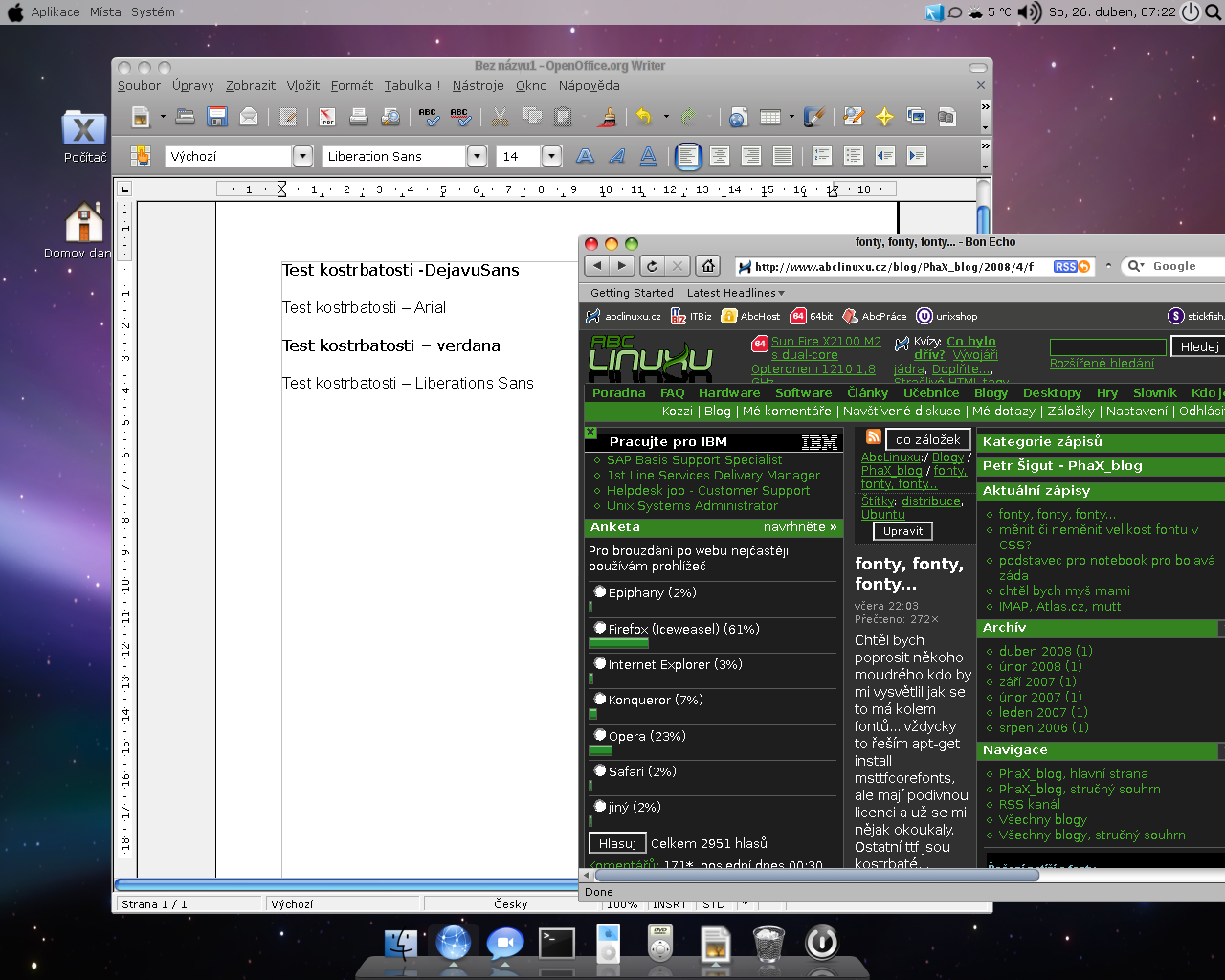
Task: Click the Cut scissors icon in Writer
Action: 500,117
